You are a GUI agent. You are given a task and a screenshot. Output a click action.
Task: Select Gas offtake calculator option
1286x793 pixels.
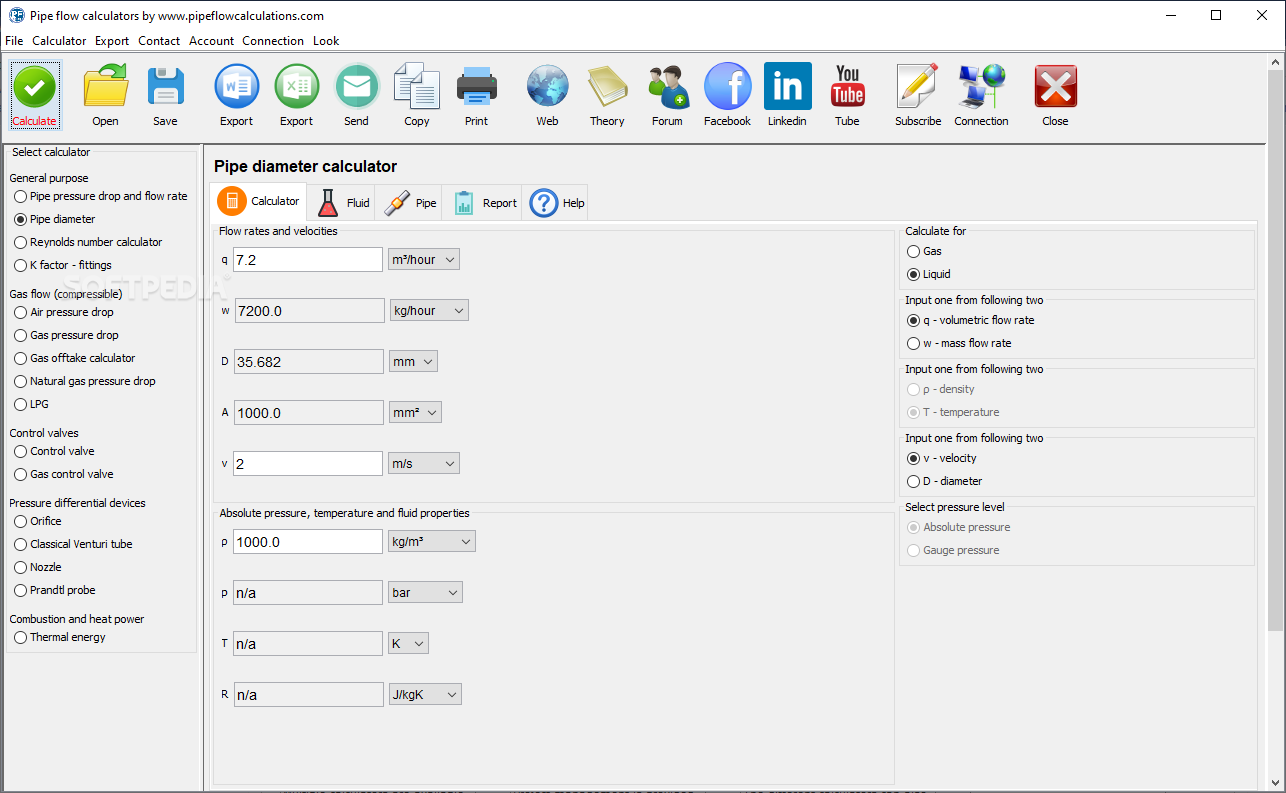coord(75,358)
